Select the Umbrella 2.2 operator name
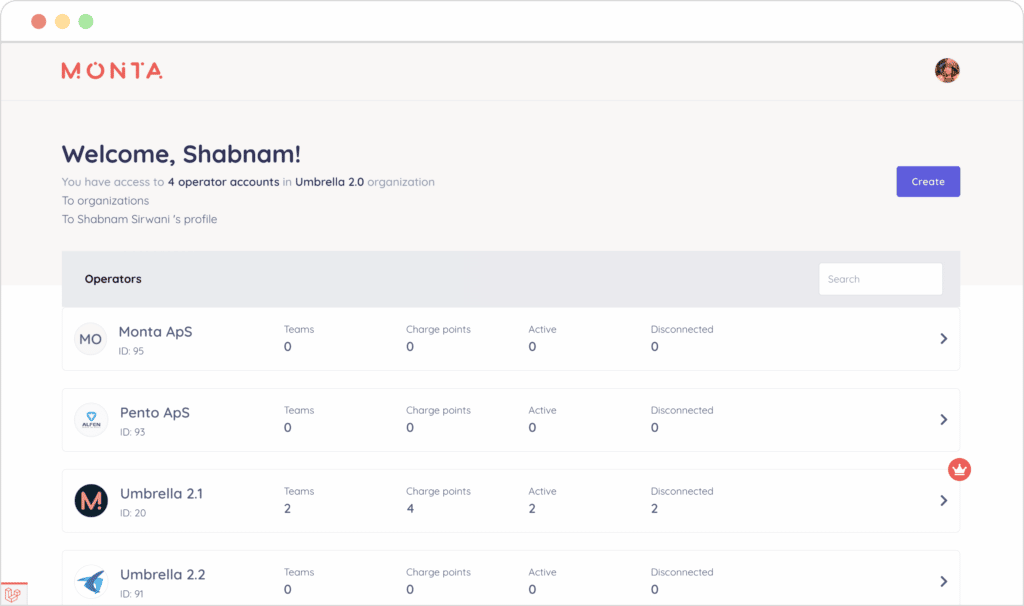The height and width of the screenshot is (606, 1024). 163,575
